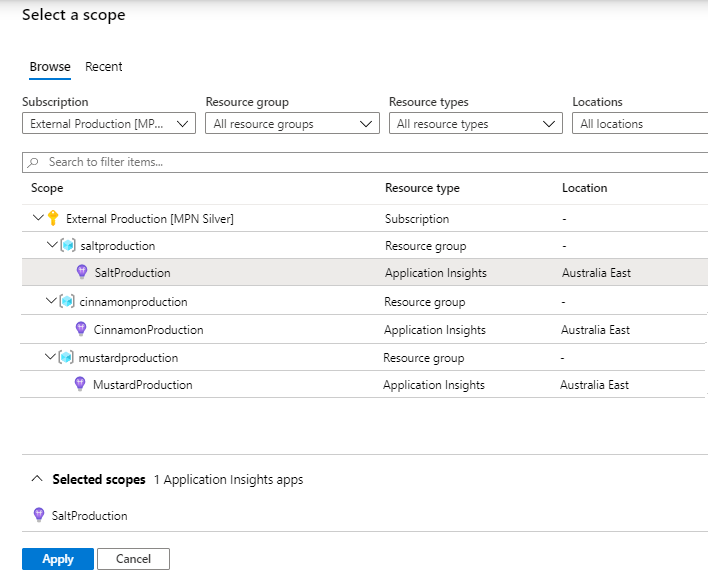Open the Subscription dropdown
Viewport: 708px width, 578px height.
(109, 123)
